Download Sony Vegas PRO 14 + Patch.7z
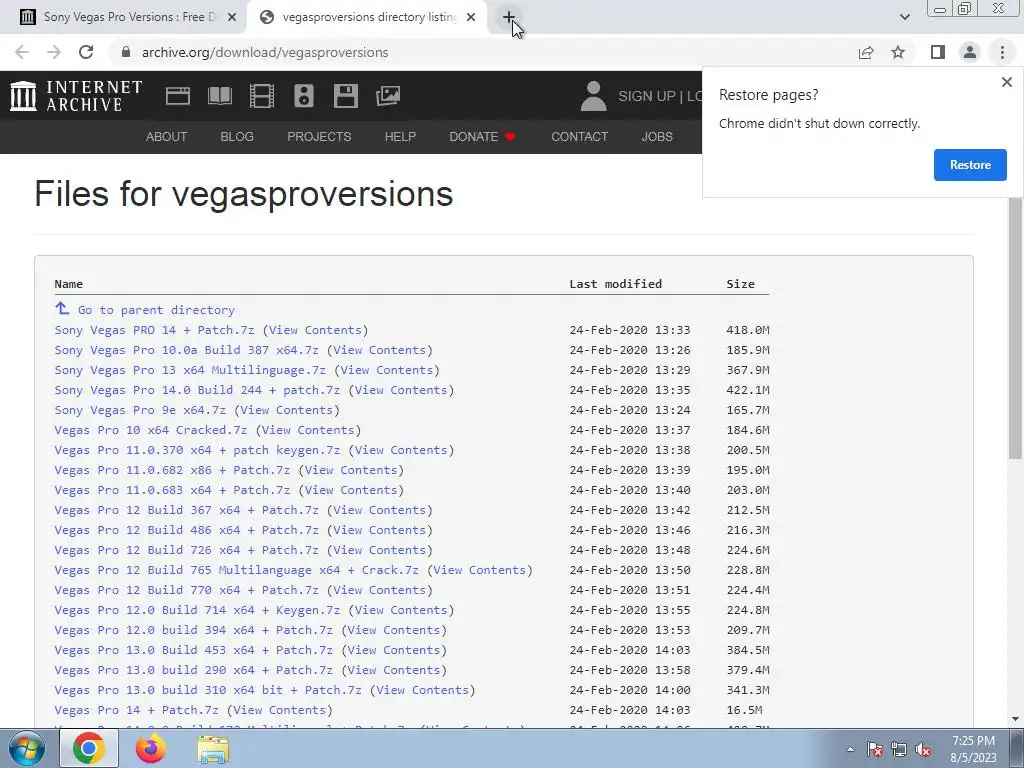Screen dimensions: 1024x768 point(154,330)
